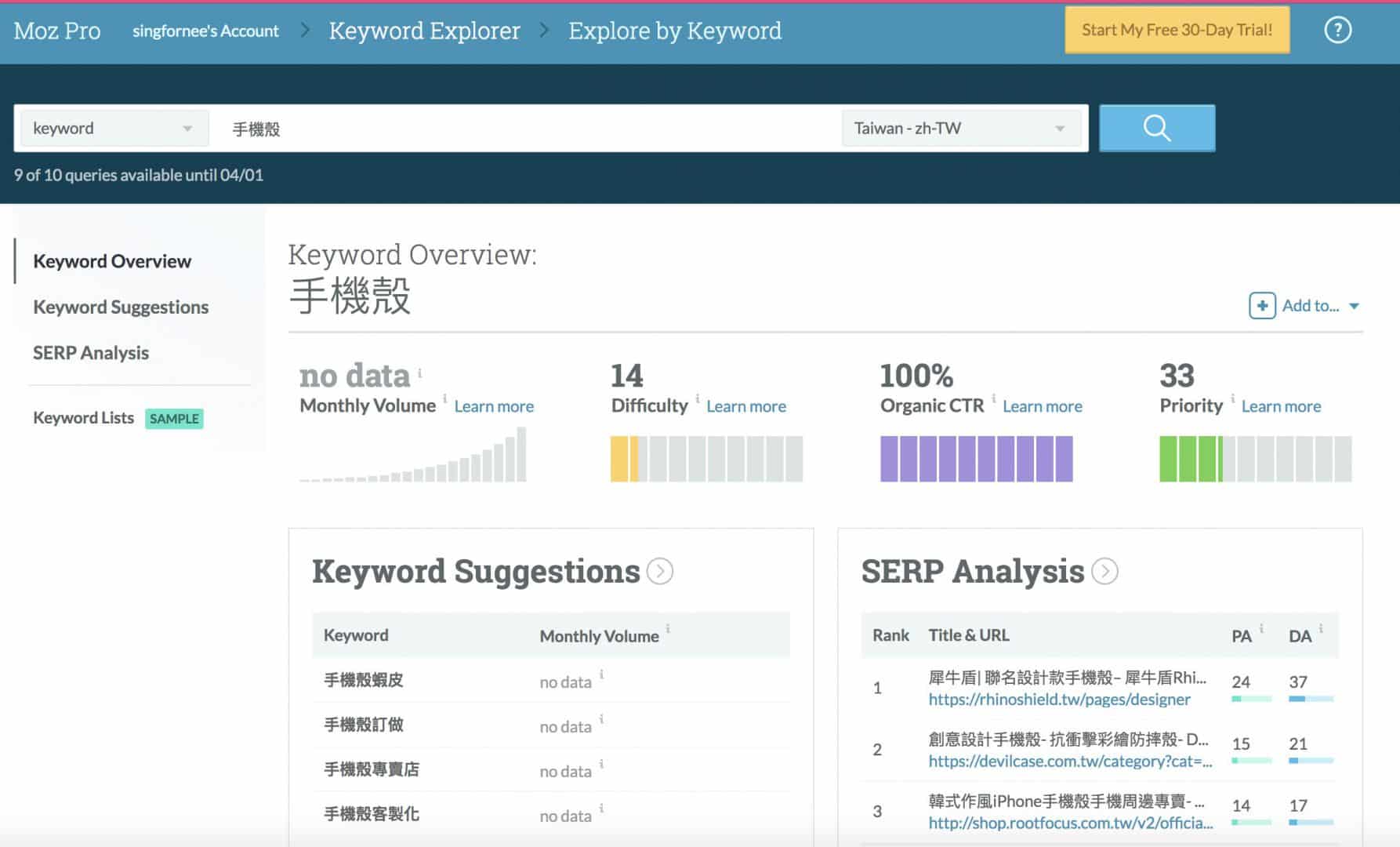Click info icon beside Priority label
This screenshot has height=847, width=1400.
1232,398
